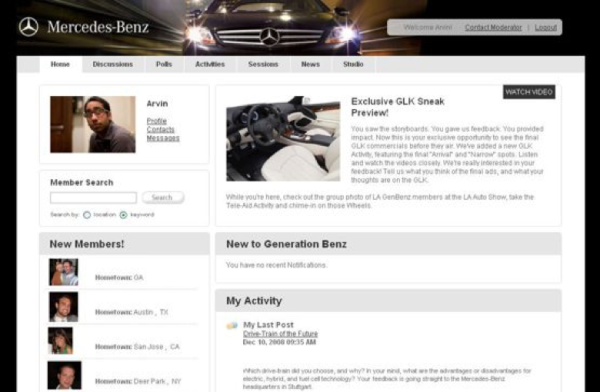Switch to the Sessions tab
Screen dimensions: 600x392
coord(263,64)
